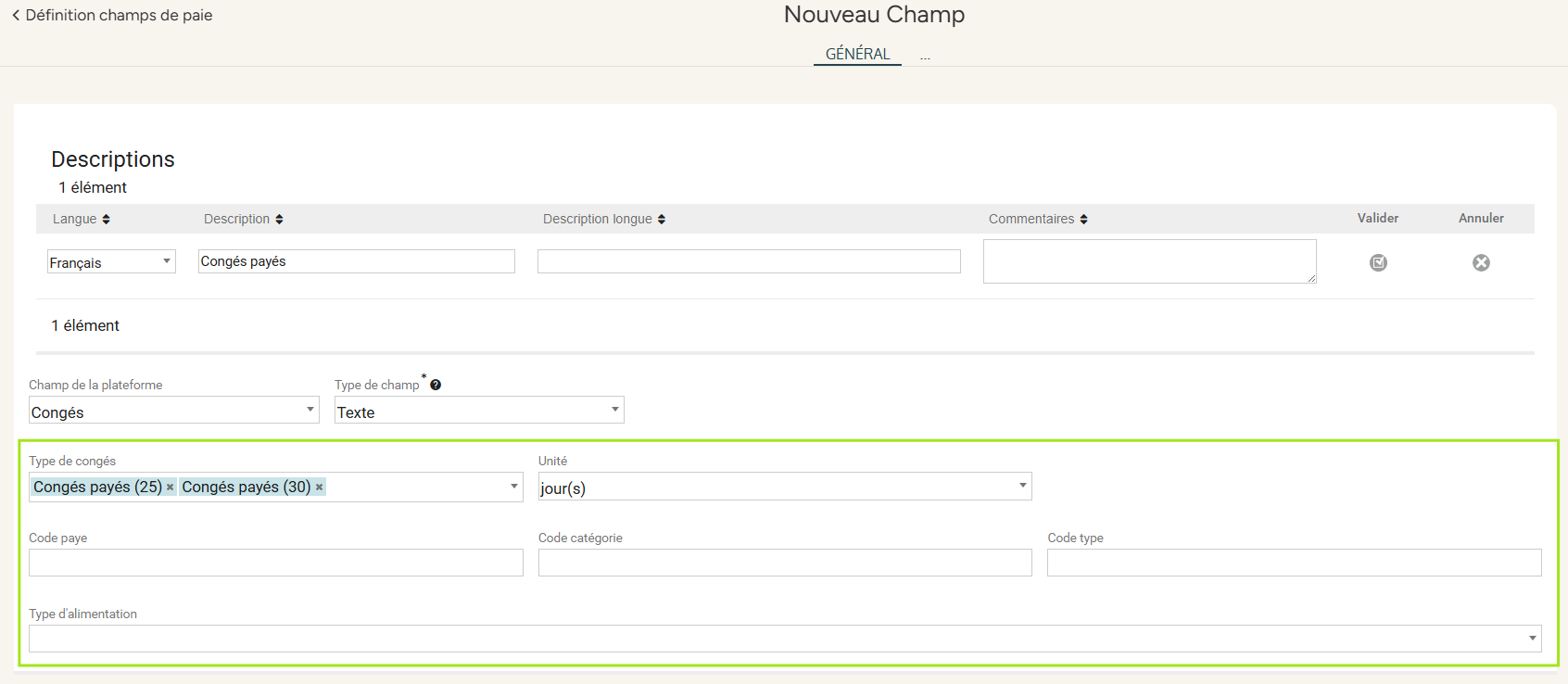Click the Annuler cancel icon in the row

point(1481,263)
